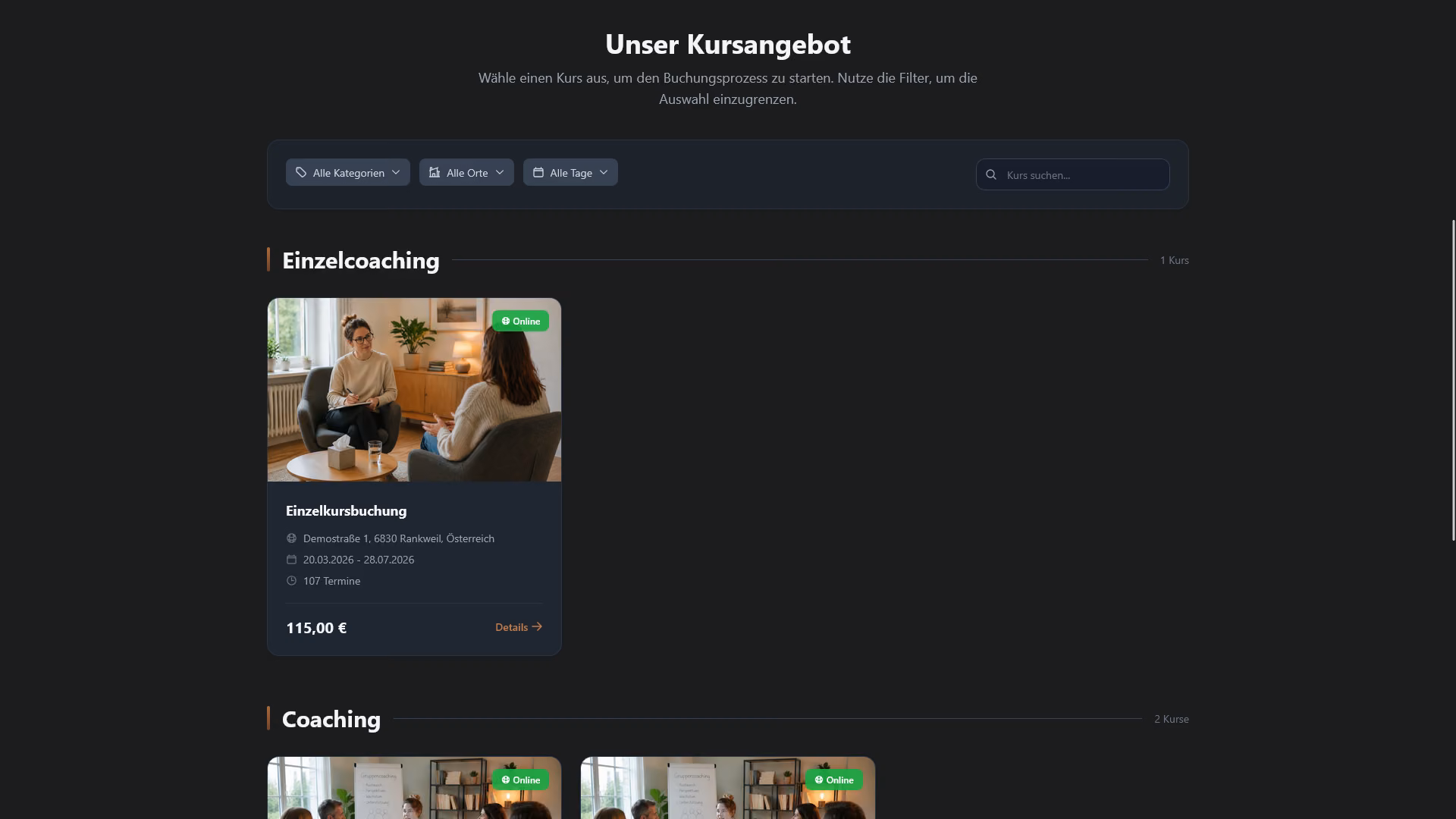
Task: Open the Alle Orte filter dropdown
Action: [466, 172]
